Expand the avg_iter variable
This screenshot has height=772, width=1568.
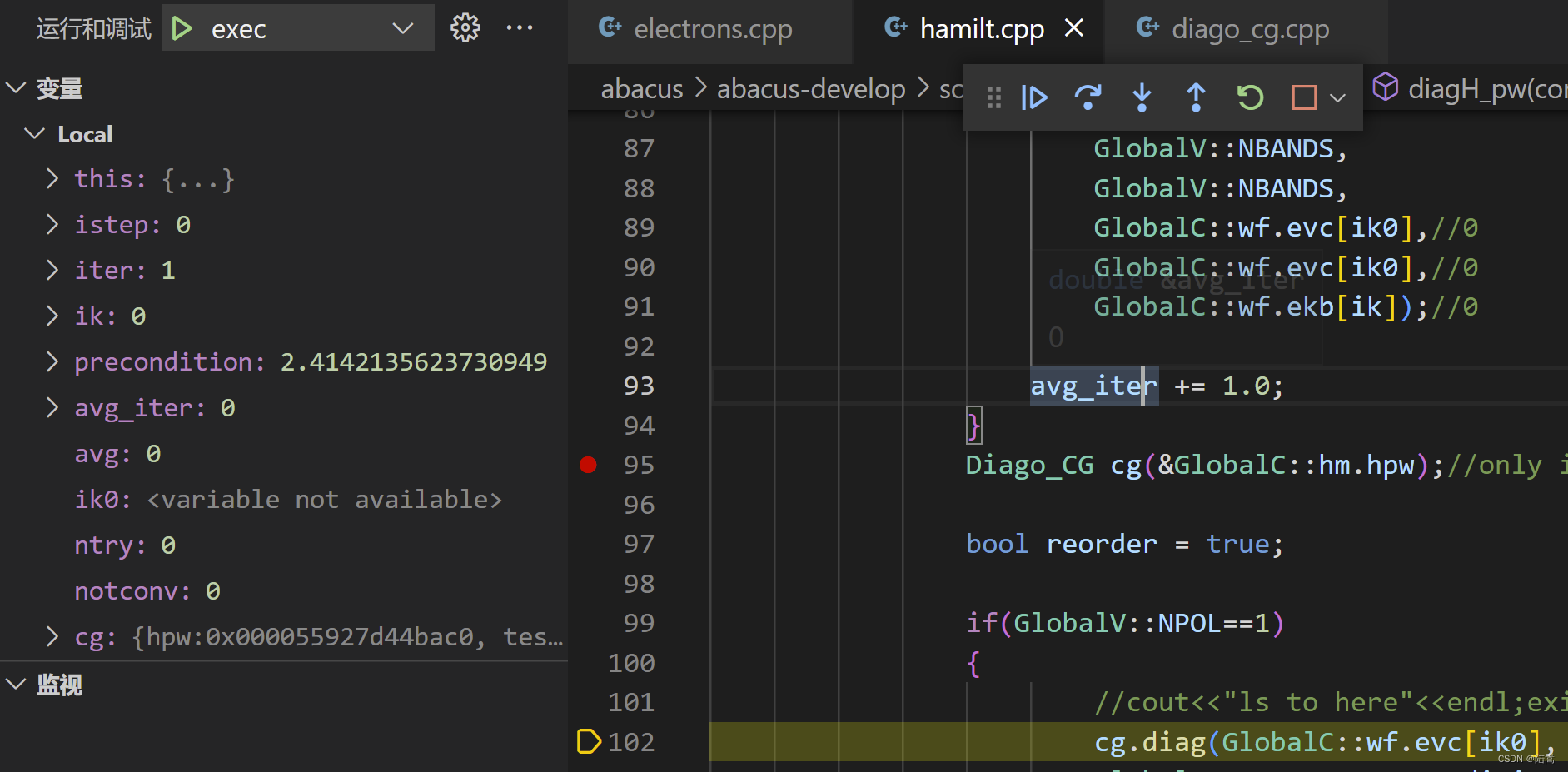coord(52,407)
